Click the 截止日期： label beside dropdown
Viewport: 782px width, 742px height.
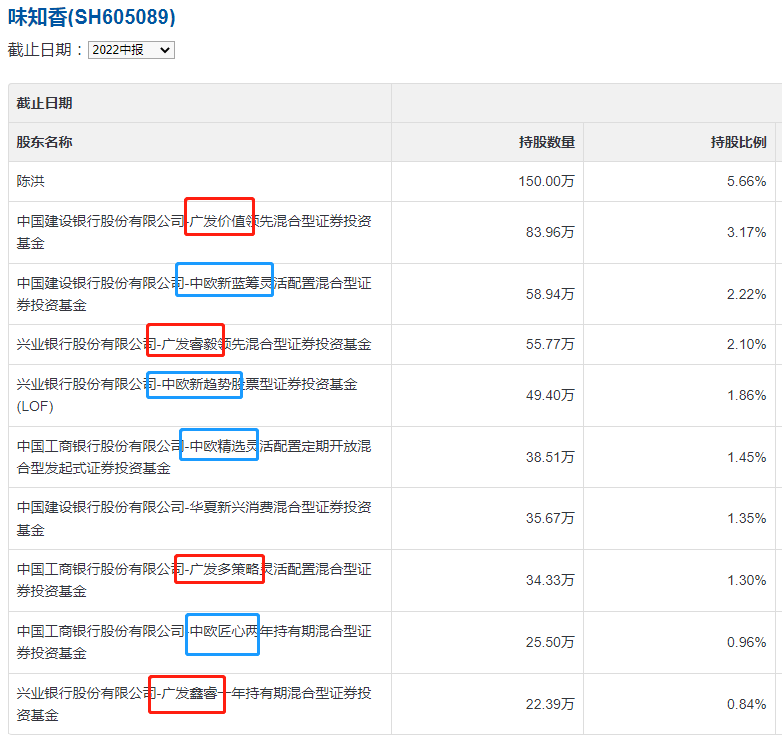click(x=45, y=50)
